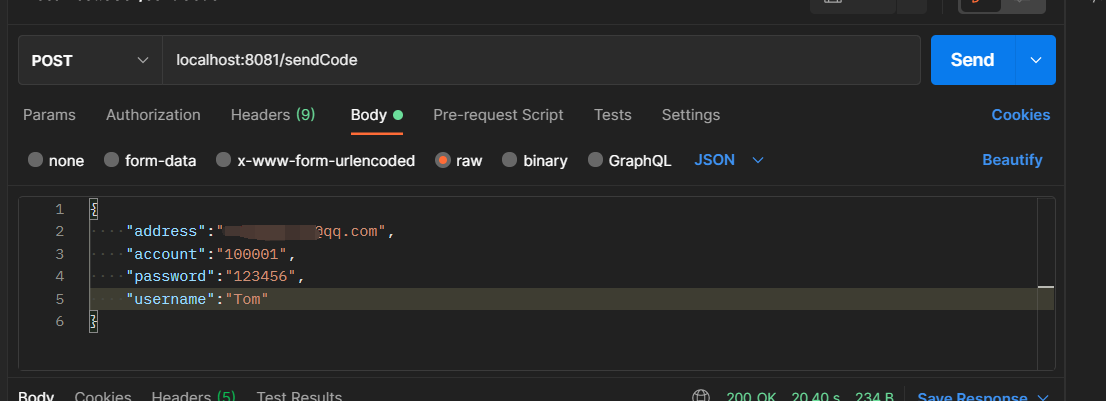Viewport: 1106px width, 401px height.
Task: Click the "username" key on line 5
Action: click(x=170, y=300)
